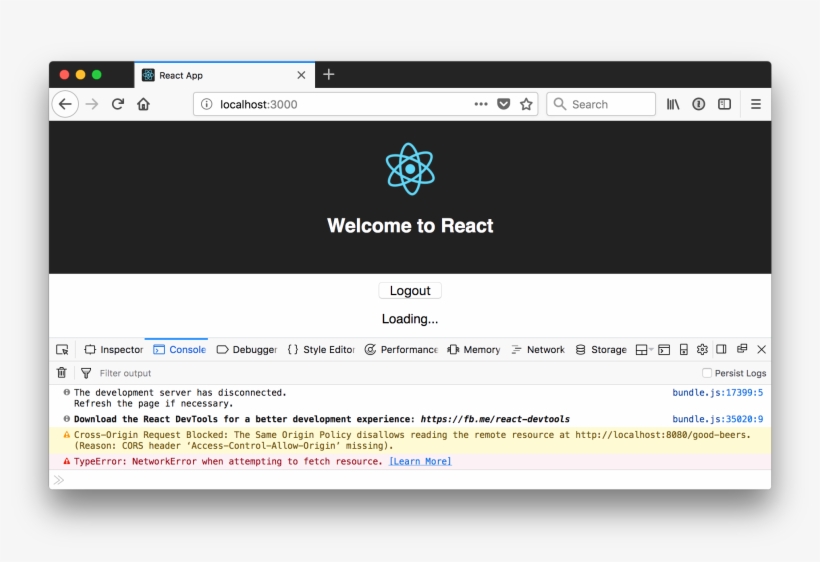Open DevTools in separate window
The height and width of the screenshot is (562, 820).
coord(742,349)
